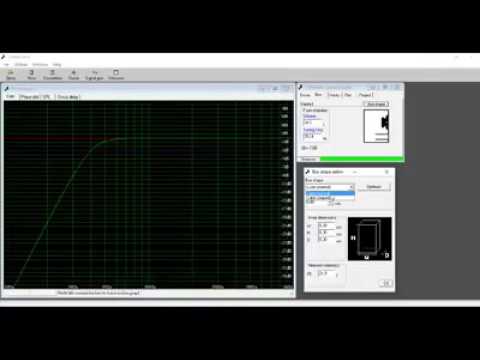
Task: Click the Optimize button in box shape editor
Action: point(374,187)
